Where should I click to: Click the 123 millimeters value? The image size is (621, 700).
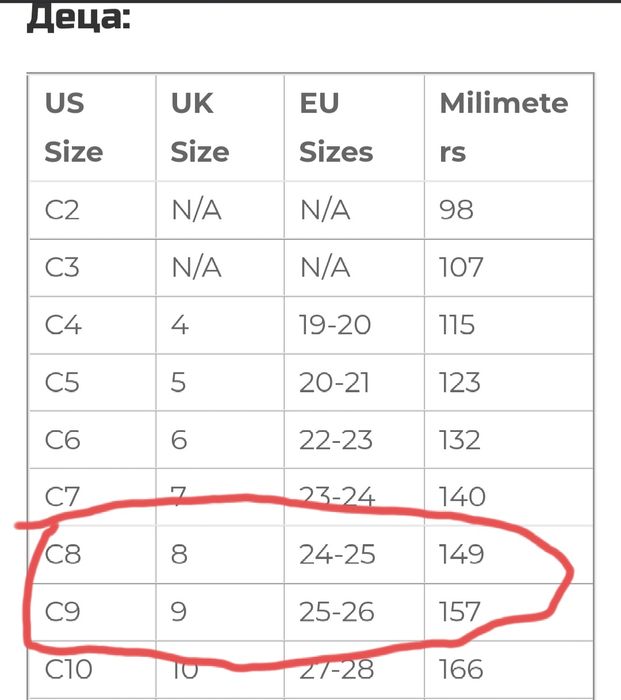pos(459,383)
